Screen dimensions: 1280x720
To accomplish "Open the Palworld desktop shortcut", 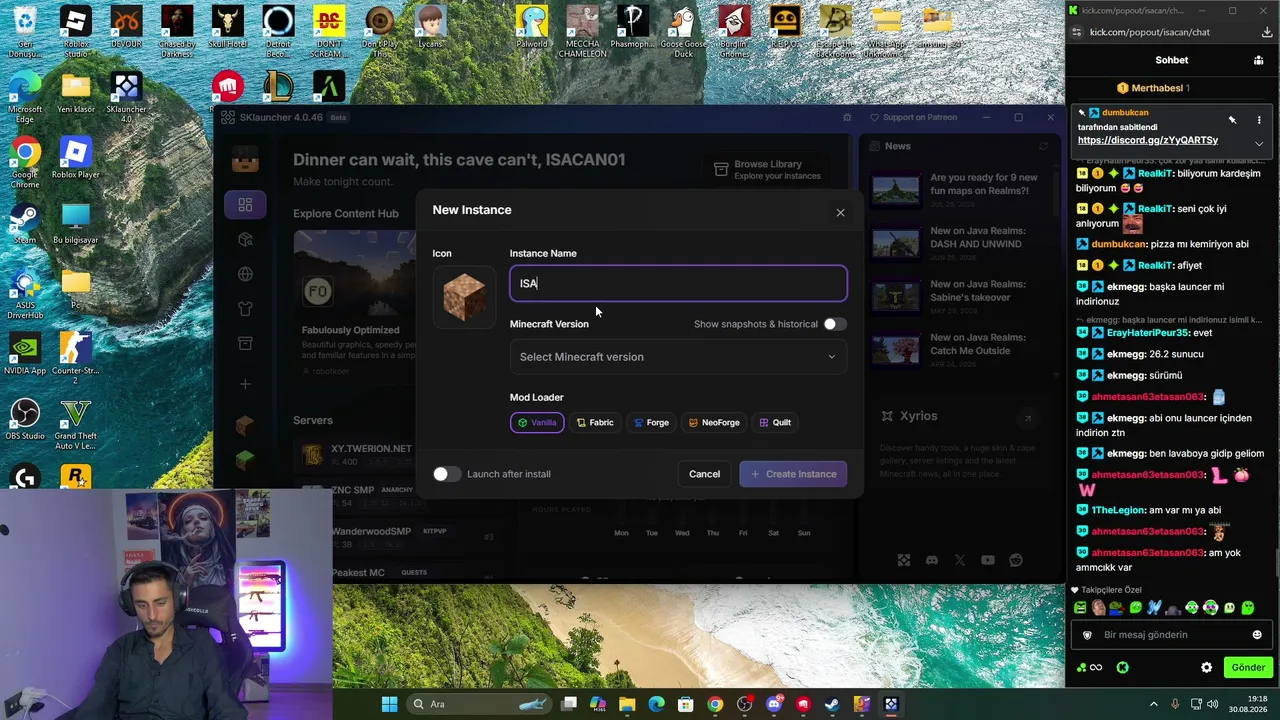I will 531,30.
